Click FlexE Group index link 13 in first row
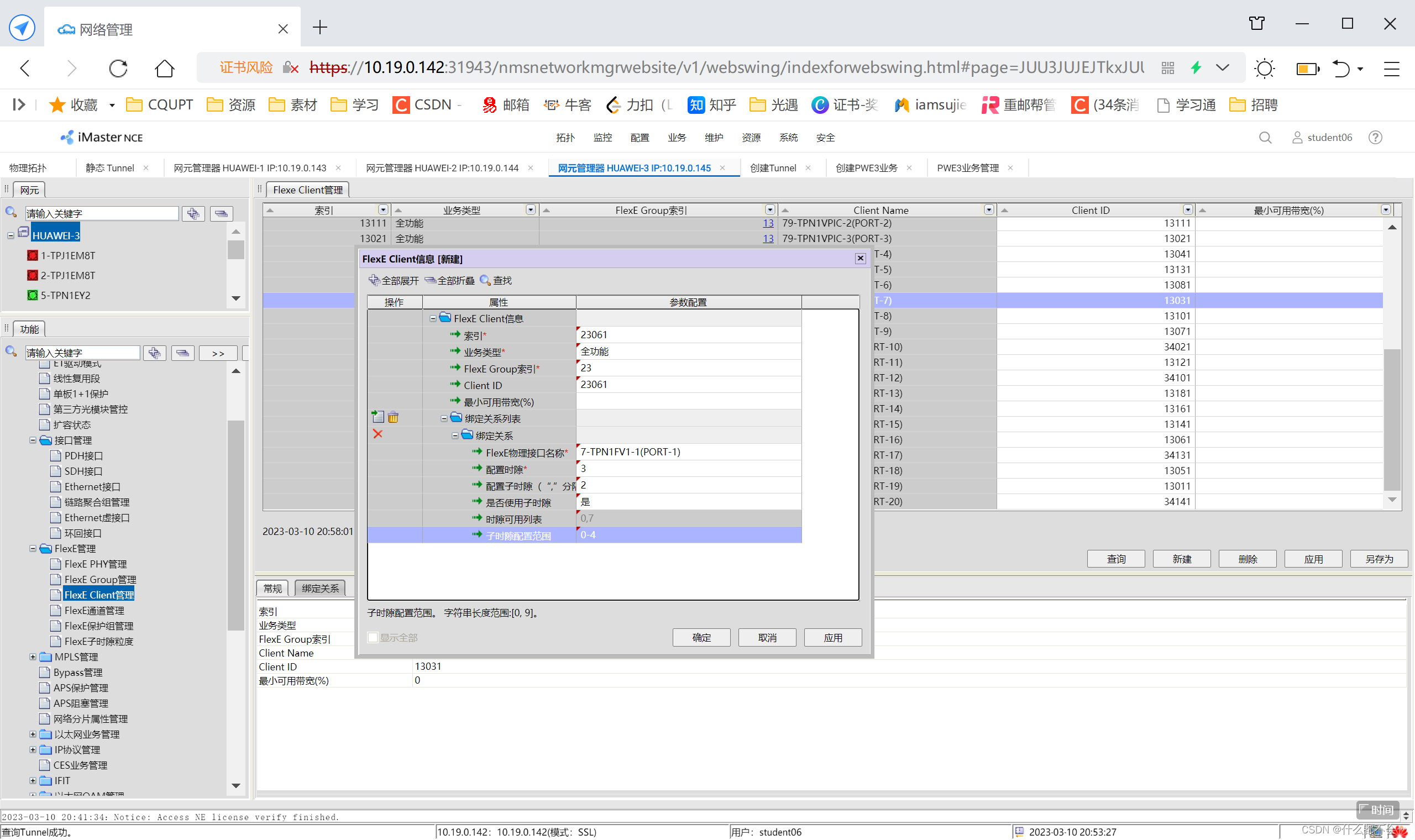The height and width of the screenshot is (840, 1415). click(768, 223)
